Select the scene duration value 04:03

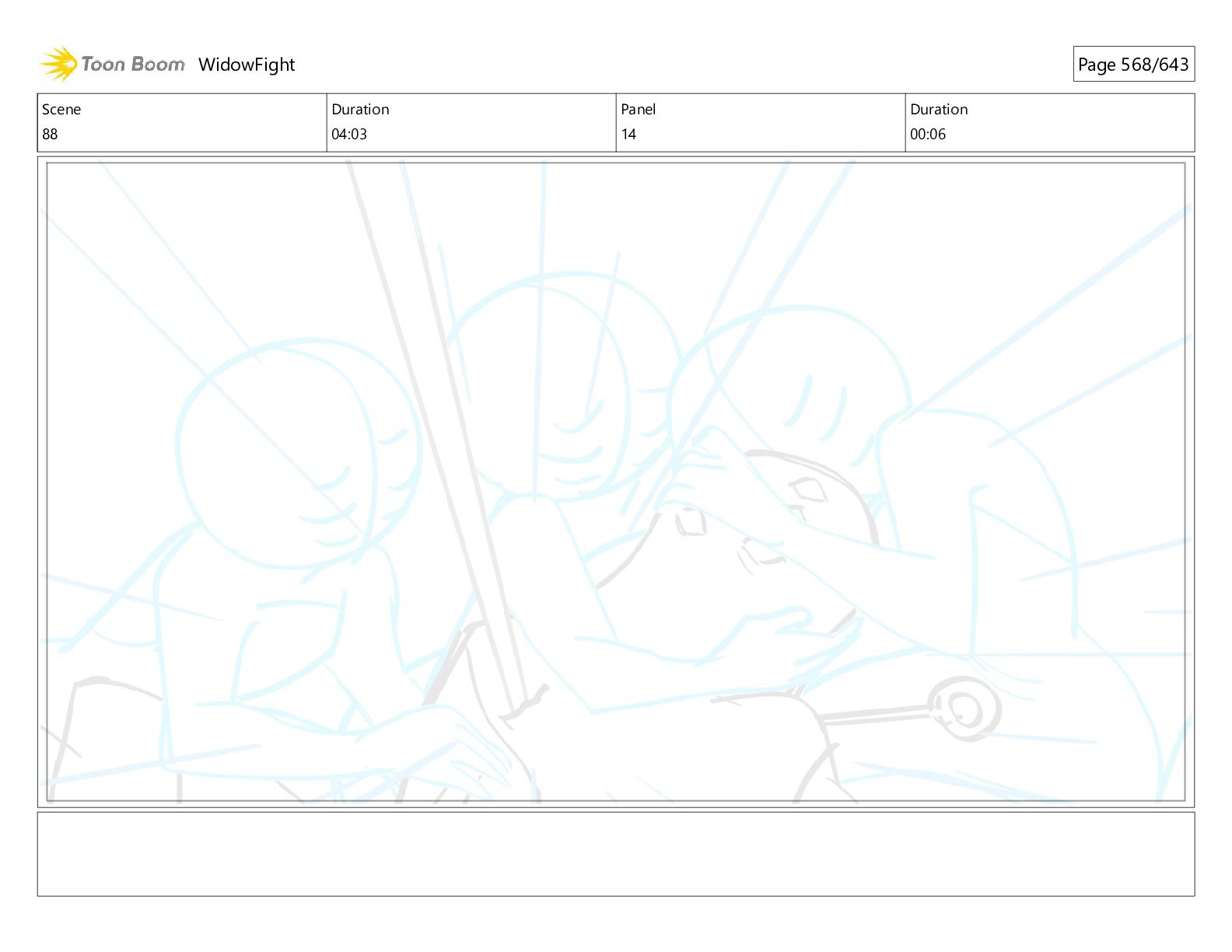click(x=349, y=135)
